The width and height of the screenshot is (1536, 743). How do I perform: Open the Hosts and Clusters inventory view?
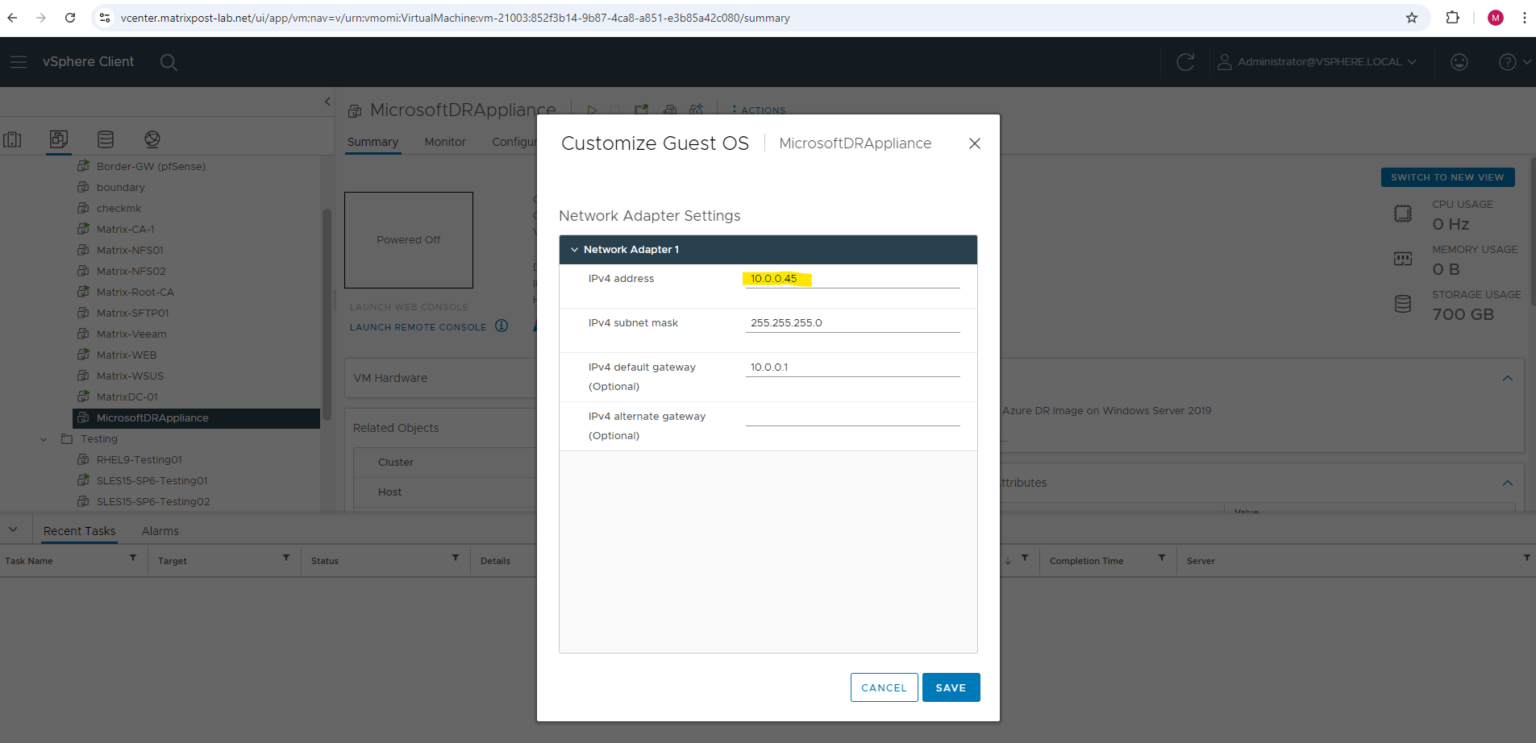(12, 139)
